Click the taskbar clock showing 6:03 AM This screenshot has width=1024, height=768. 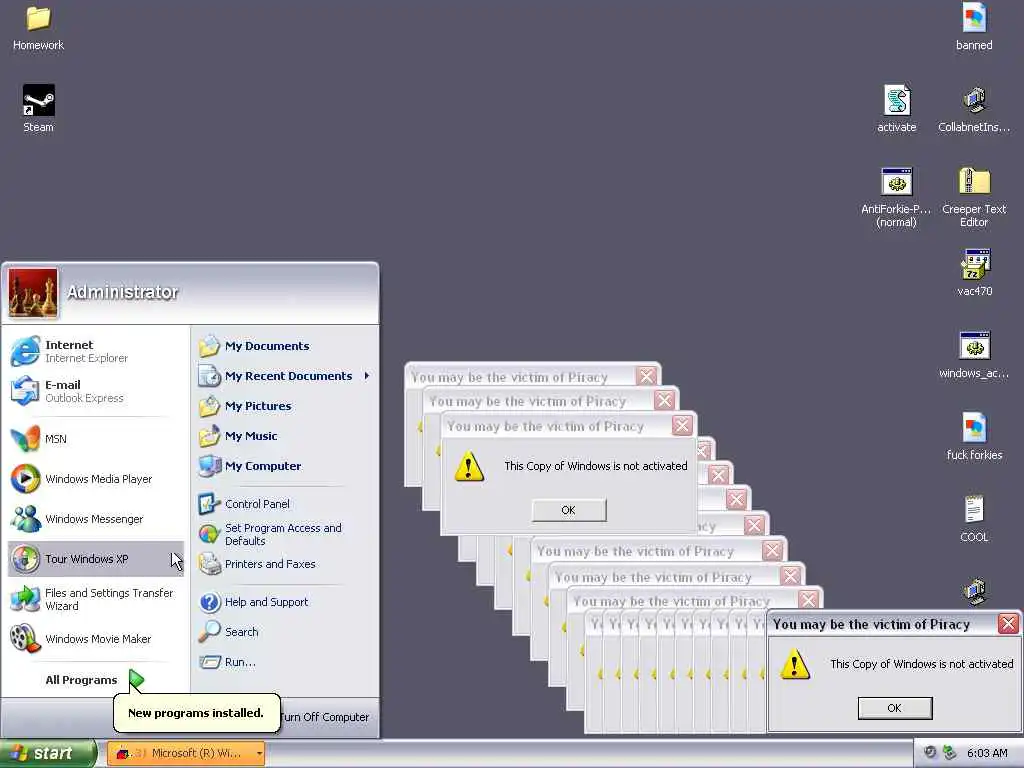pyautogui.click(x=987, y=753)
